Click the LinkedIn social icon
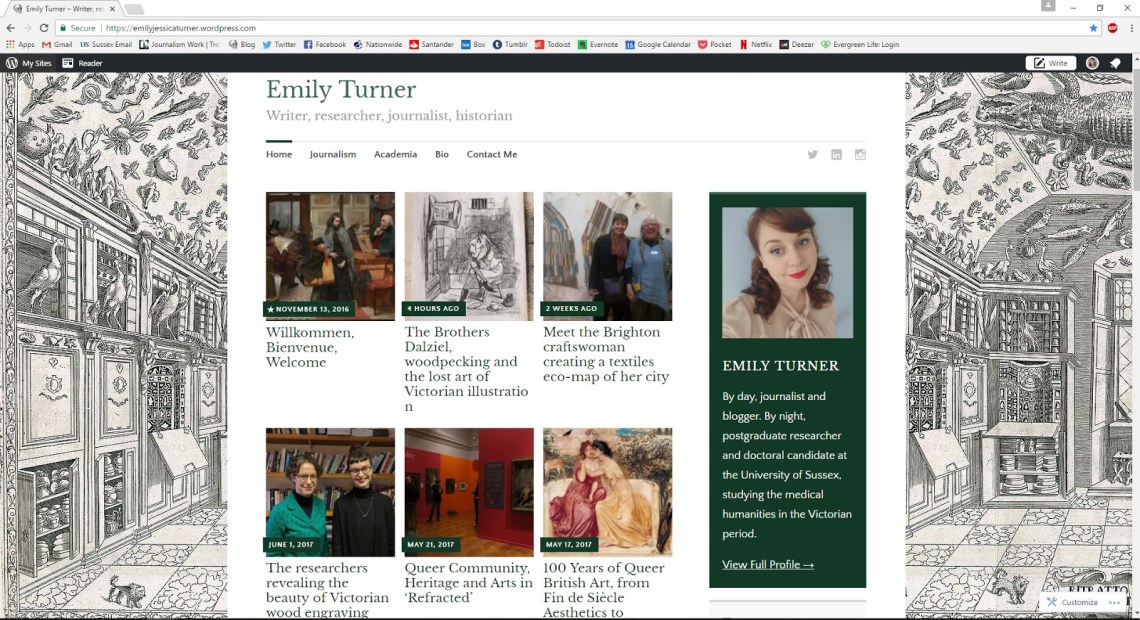This screenshot has height=620, width=1140. click(x=836, y=155)
